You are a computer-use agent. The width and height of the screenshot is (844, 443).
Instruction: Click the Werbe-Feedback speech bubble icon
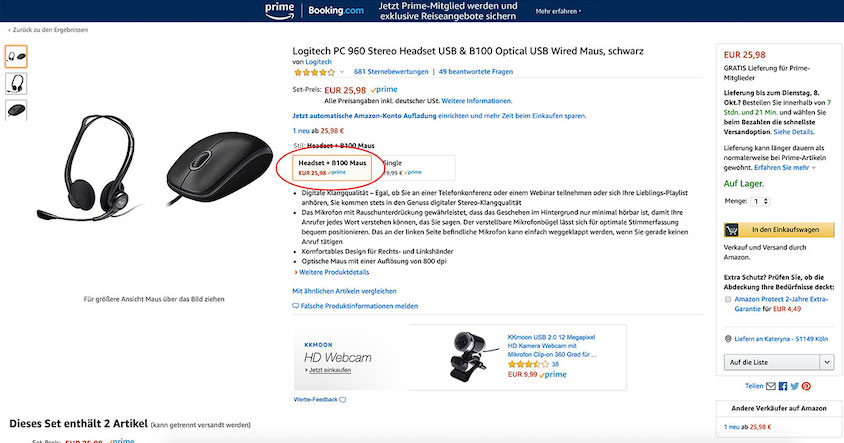(342, 399)
